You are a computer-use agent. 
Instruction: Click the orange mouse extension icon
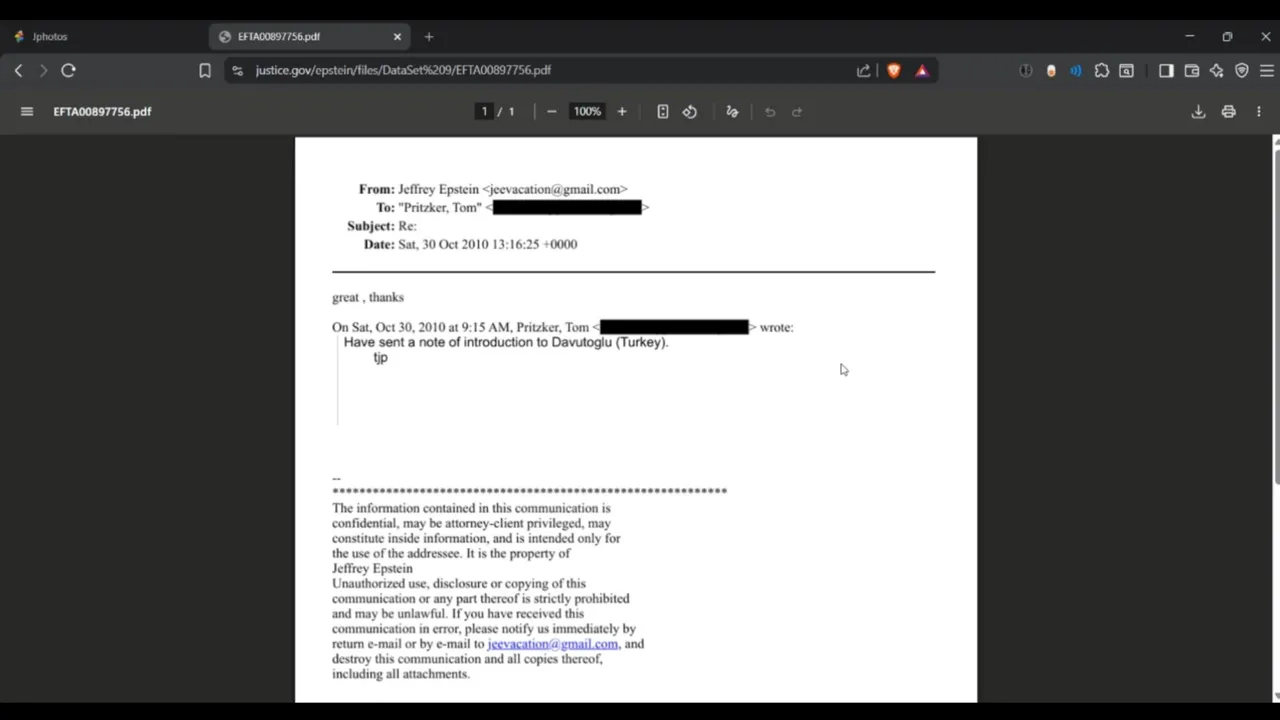[x=1051, y=70]
